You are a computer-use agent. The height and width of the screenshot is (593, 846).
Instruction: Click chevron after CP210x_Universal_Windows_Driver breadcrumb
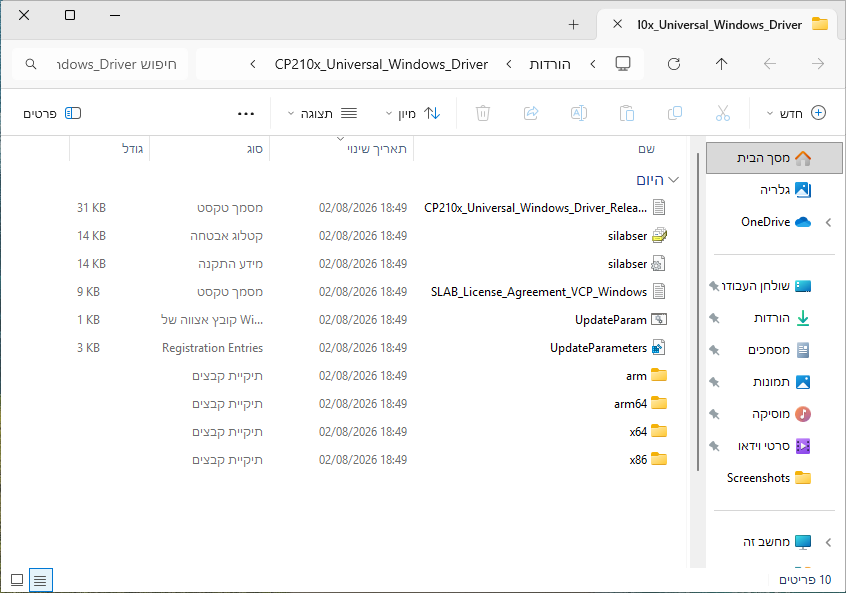click(x=253, y=64)
